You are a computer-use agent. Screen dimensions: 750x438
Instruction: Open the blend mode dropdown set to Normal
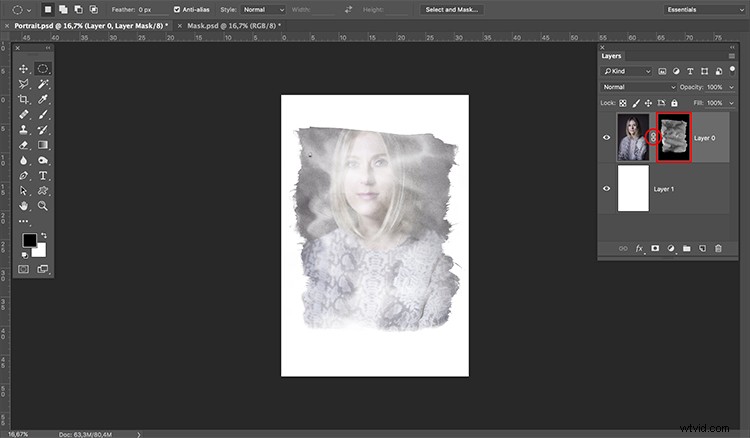pyautogui.click(x=639, y=87)
